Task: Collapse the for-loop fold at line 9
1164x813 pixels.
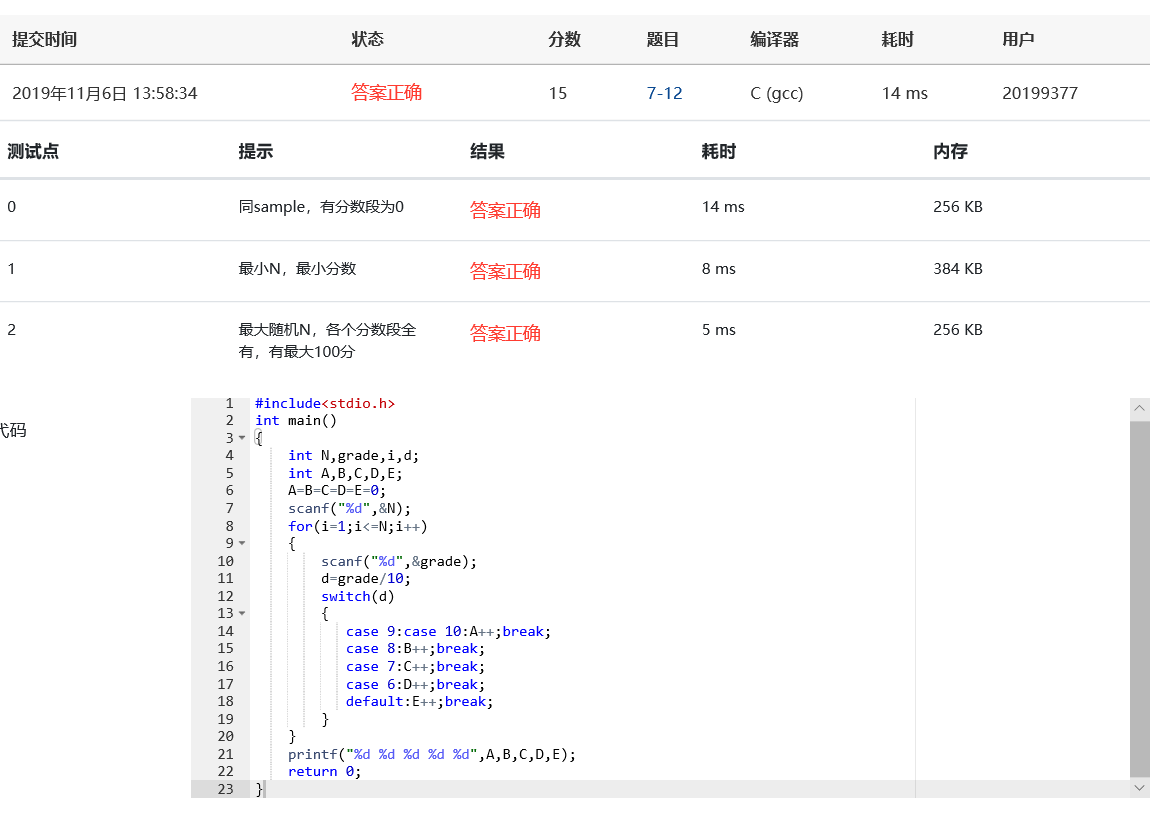Action: (242, 543)
